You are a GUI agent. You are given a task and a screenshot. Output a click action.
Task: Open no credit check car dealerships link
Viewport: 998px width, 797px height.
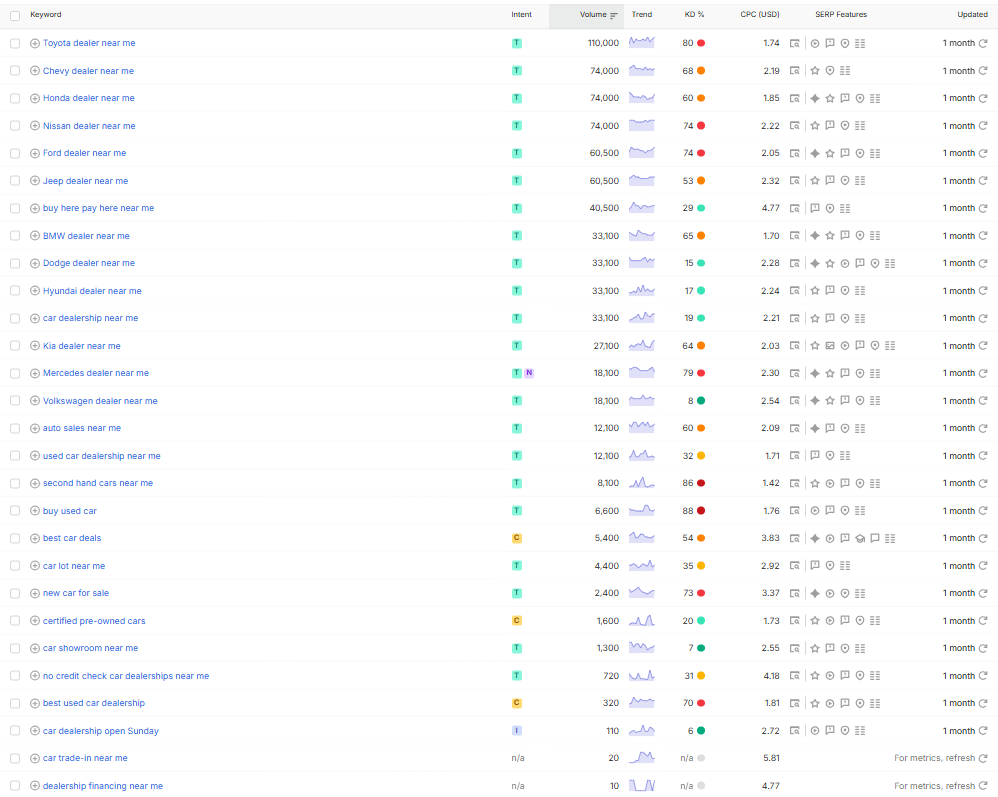tap(126, 676)
